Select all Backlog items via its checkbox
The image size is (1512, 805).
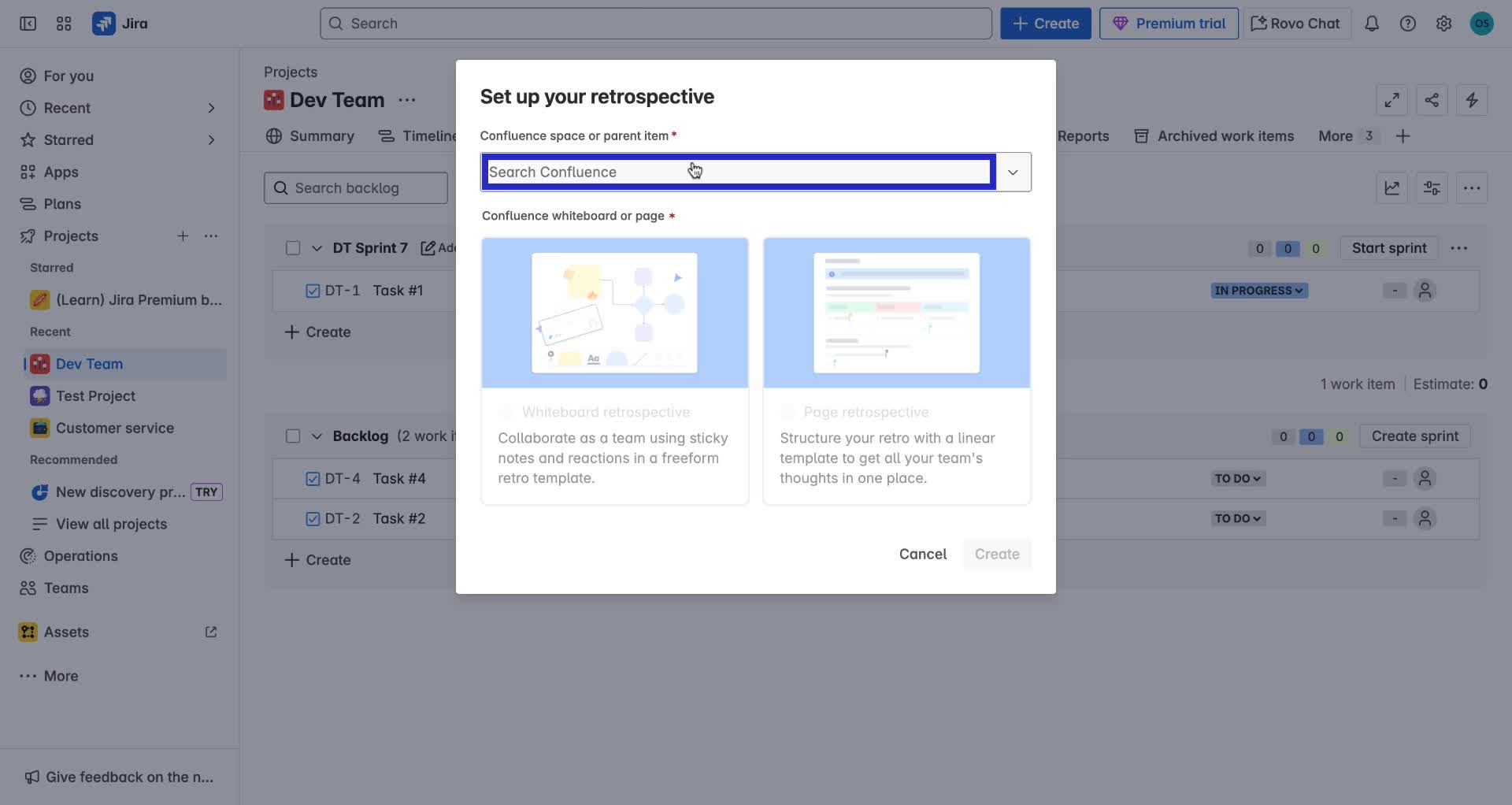(x=292, y=436)
